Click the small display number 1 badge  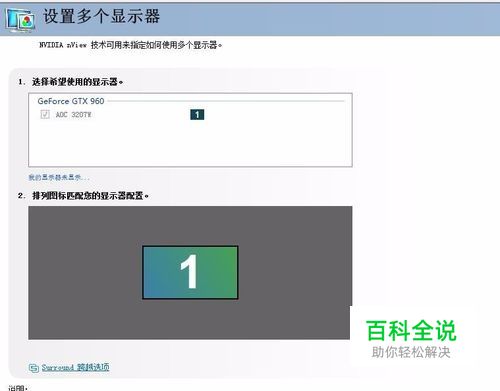(197, 115)
